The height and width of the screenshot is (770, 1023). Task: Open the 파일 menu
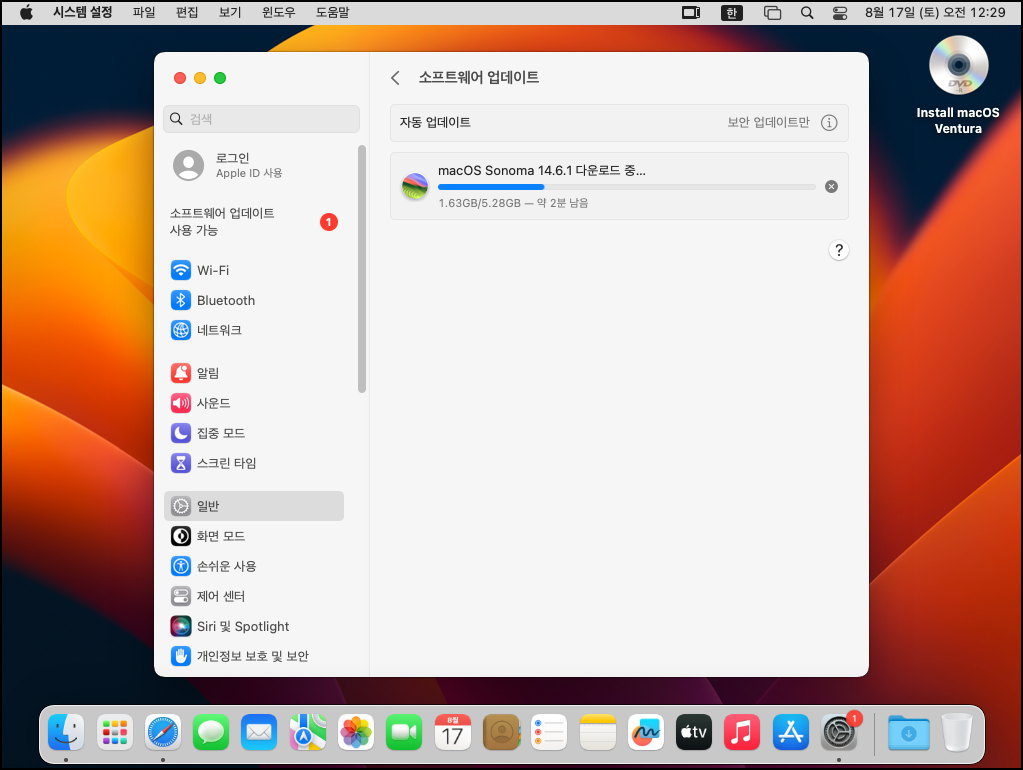(x=144, y=12)
